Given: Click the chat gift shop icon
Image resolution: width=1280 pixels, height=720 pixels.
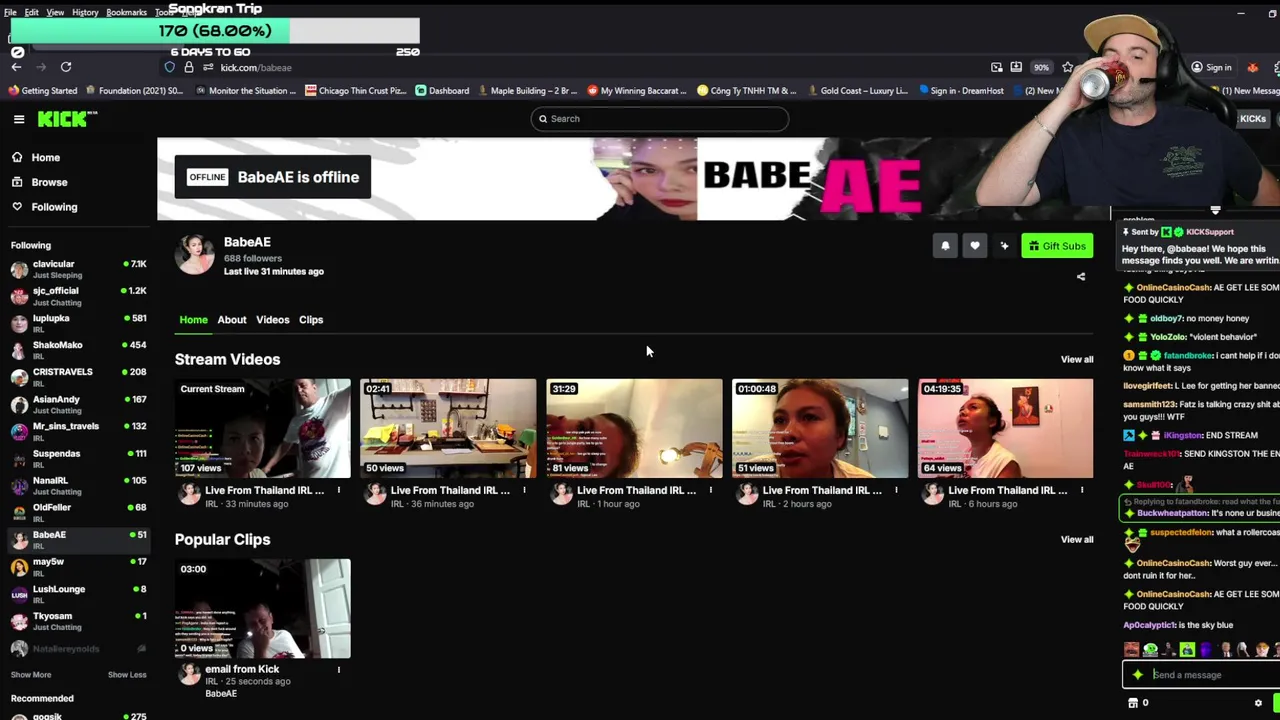Looking at the screenshot, I should coord(1133,703).
